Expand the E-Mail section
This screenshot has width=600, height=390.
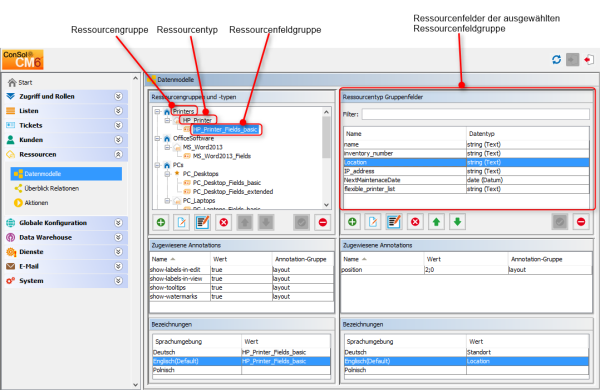tap(119, 266)
